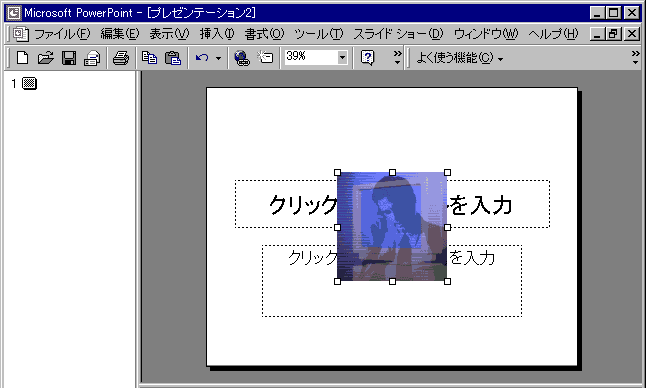Show more standard toolbar buttons chevron
Viewport: 647px width, 388px height.
(x=397, y=58)
